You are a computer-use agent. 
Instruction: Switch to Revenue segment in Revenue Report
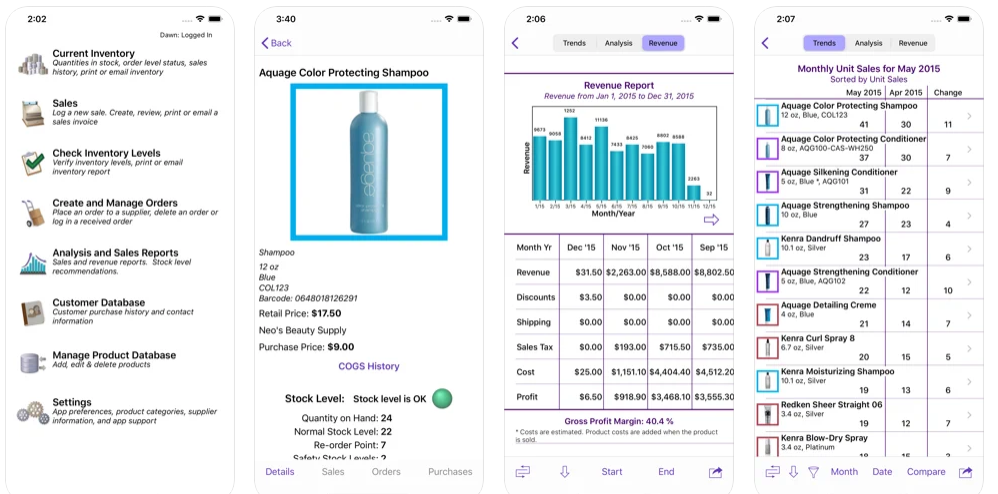(x=662, y=43)
